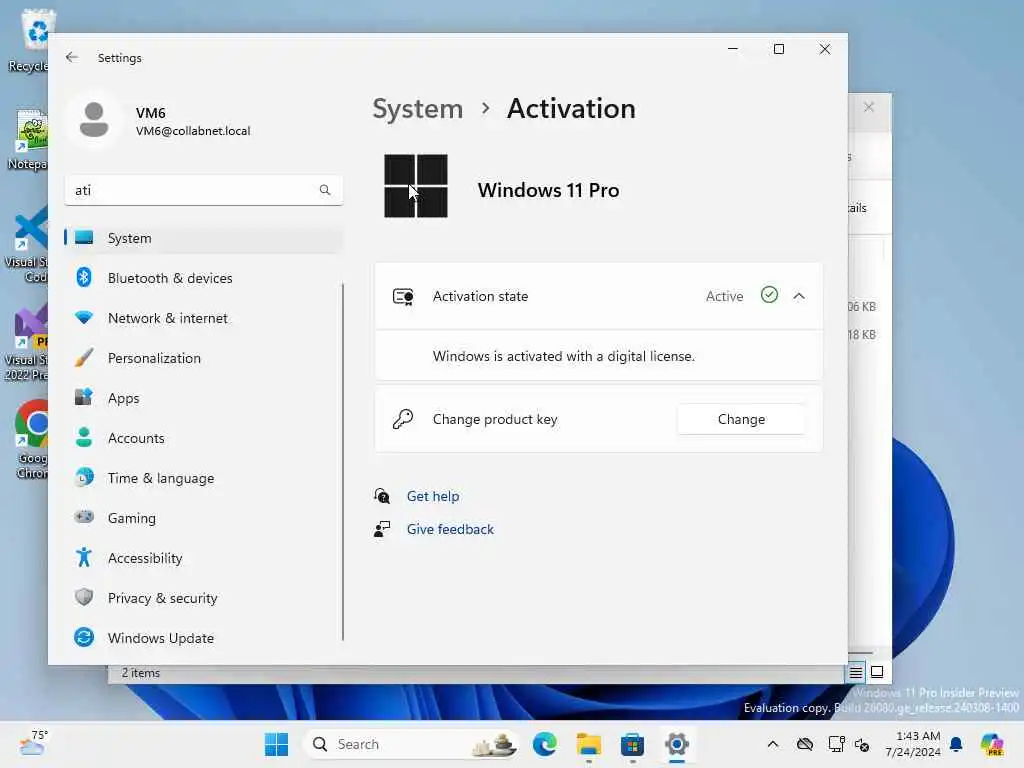This screenshot has height=768, width=1024.
Task: Open the Recycle Bin desktop icon
Action: (x=31, y=40)
